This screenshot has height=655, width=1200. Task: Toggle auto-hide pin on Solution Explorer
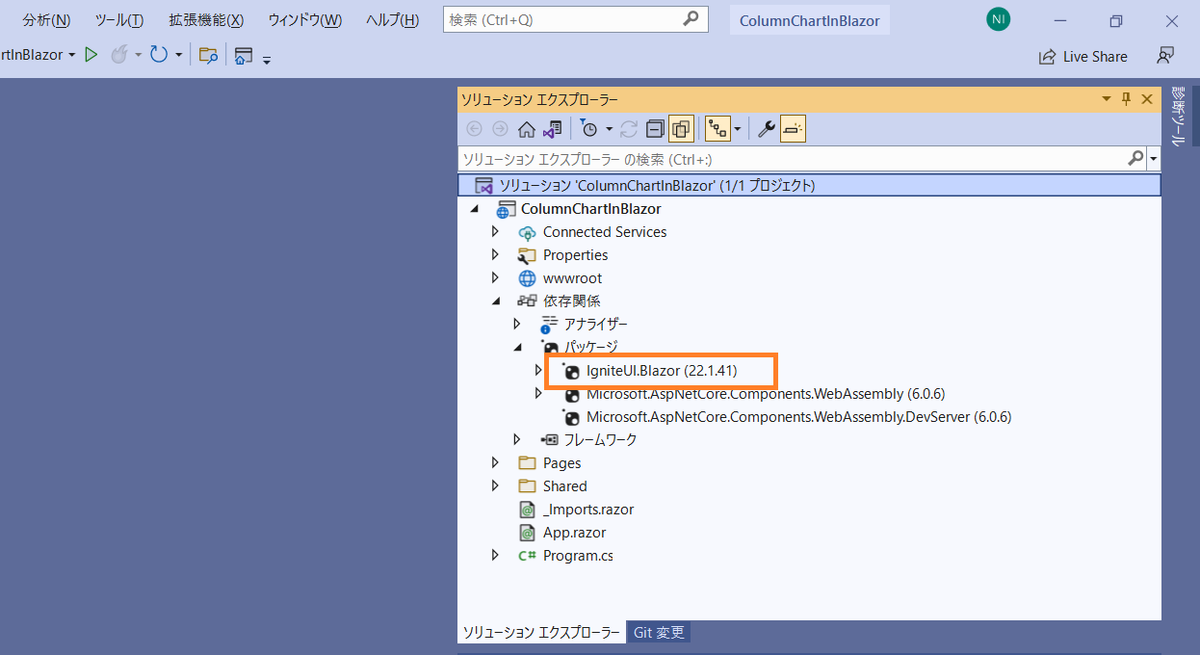click(1126, 98)
